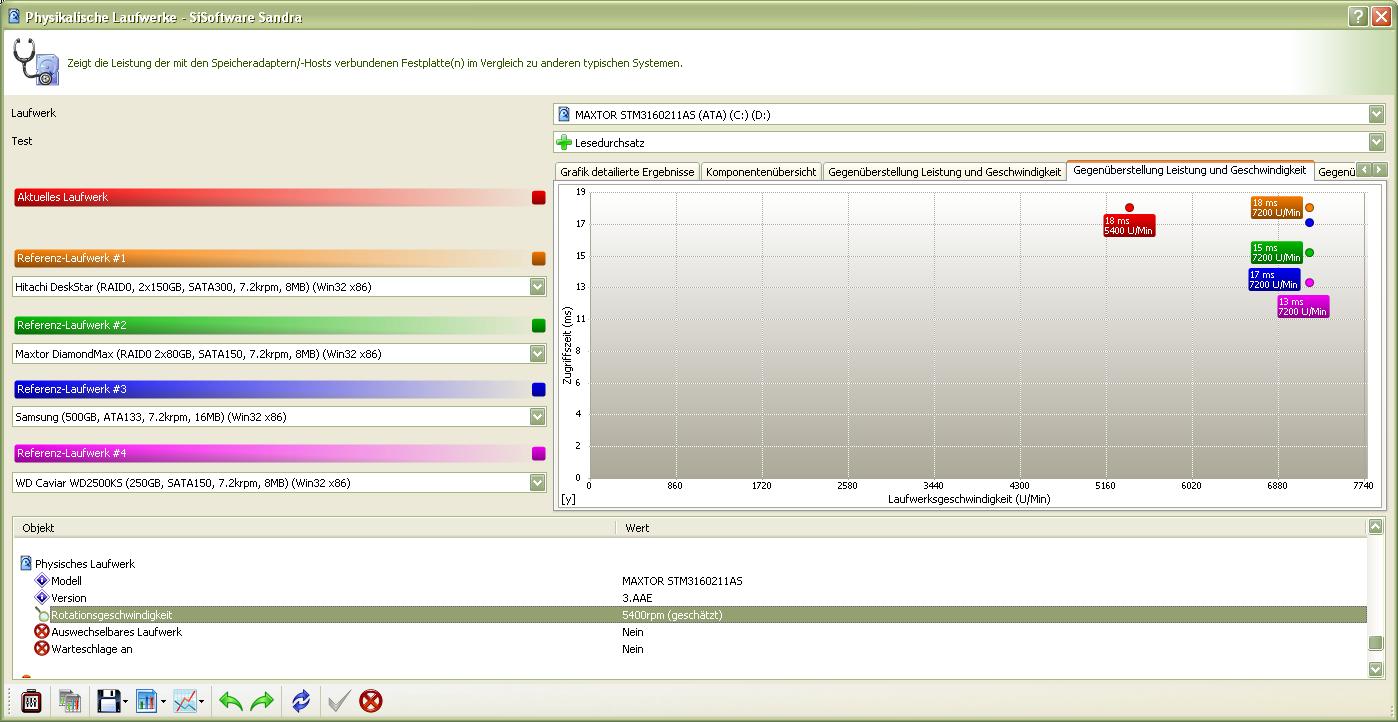
Task: Click the green 15 ms 7200 U/Min label
Action: [1277, 252]
